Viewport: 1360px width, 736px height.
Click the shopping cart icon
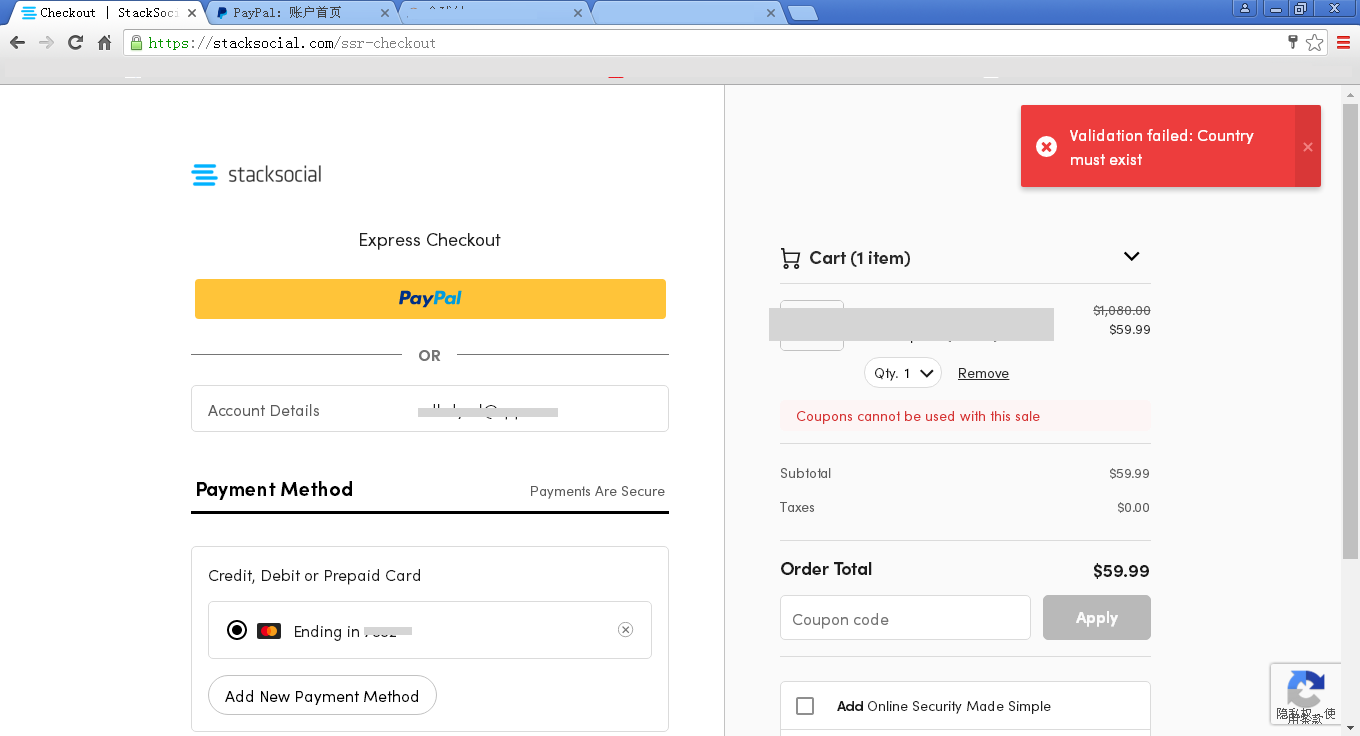(790, 258)
